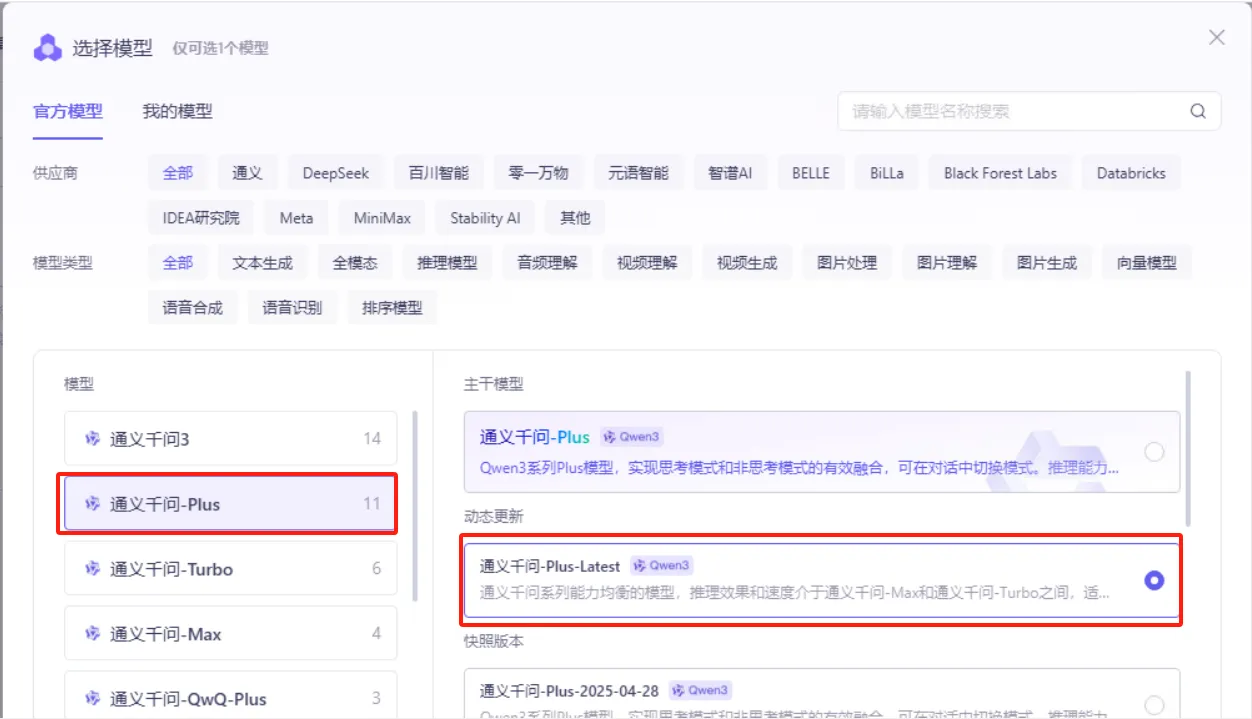
Task: Click the model name search field
Action: [x=1029, y=111]
